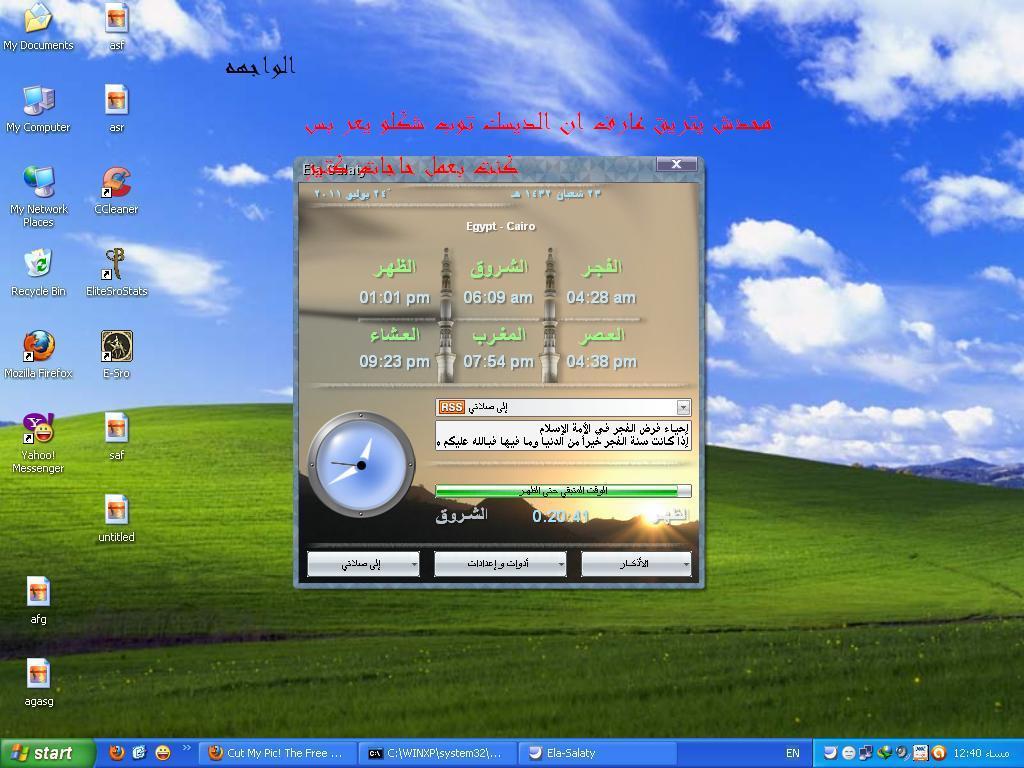Click the Hijri date ١٤٣٢ header text

point(556,194)
